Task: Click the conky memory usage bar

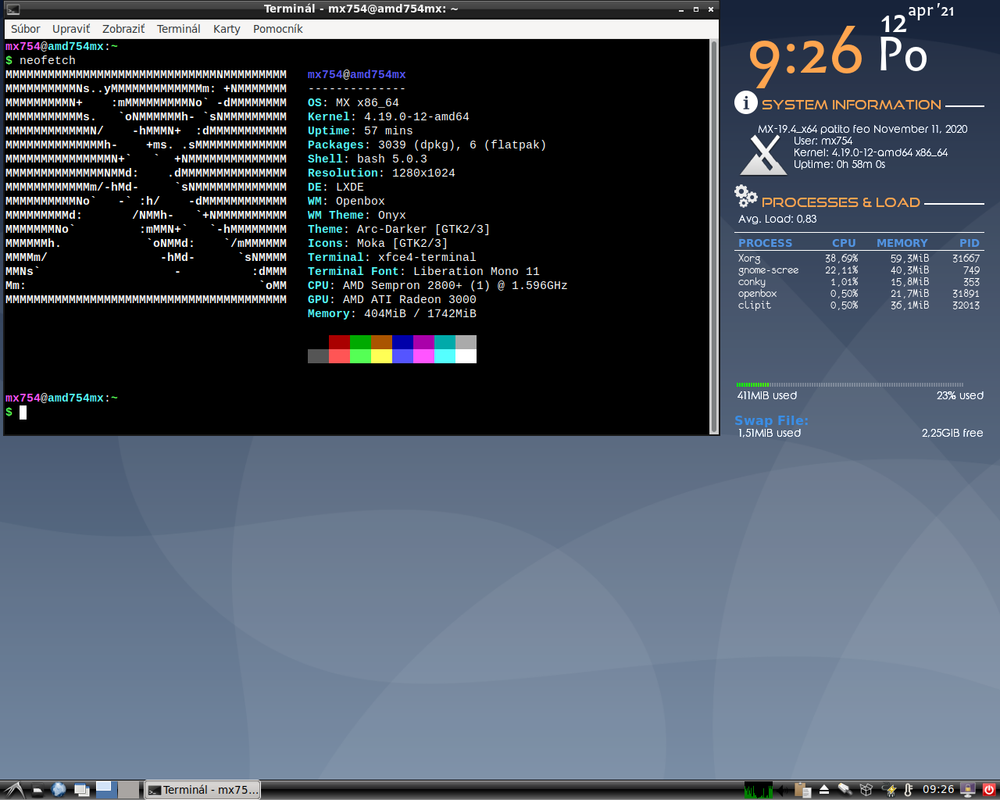Action: [x=849, y=385]
